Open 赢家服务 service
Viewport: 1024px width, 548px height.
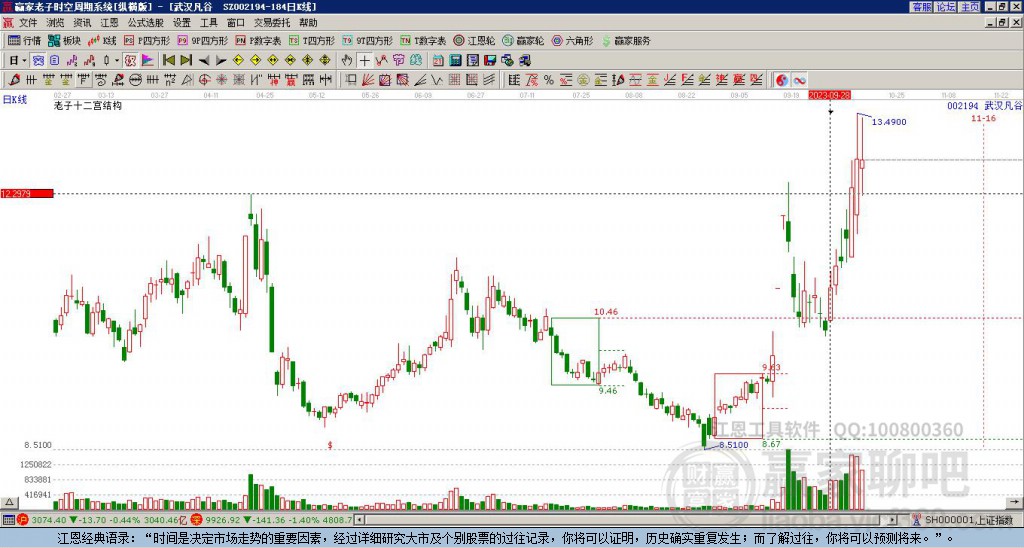pyautogui.click(x=626, y=40)
